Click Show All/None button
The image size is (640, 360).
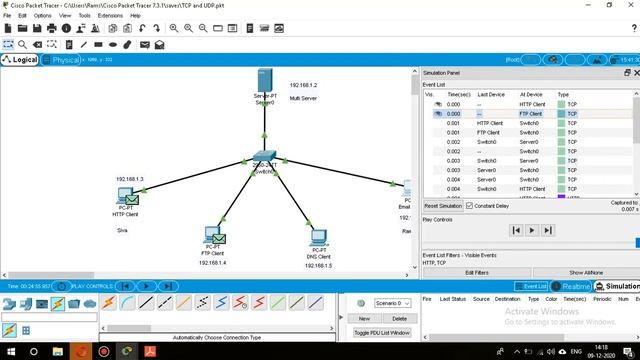586,273
